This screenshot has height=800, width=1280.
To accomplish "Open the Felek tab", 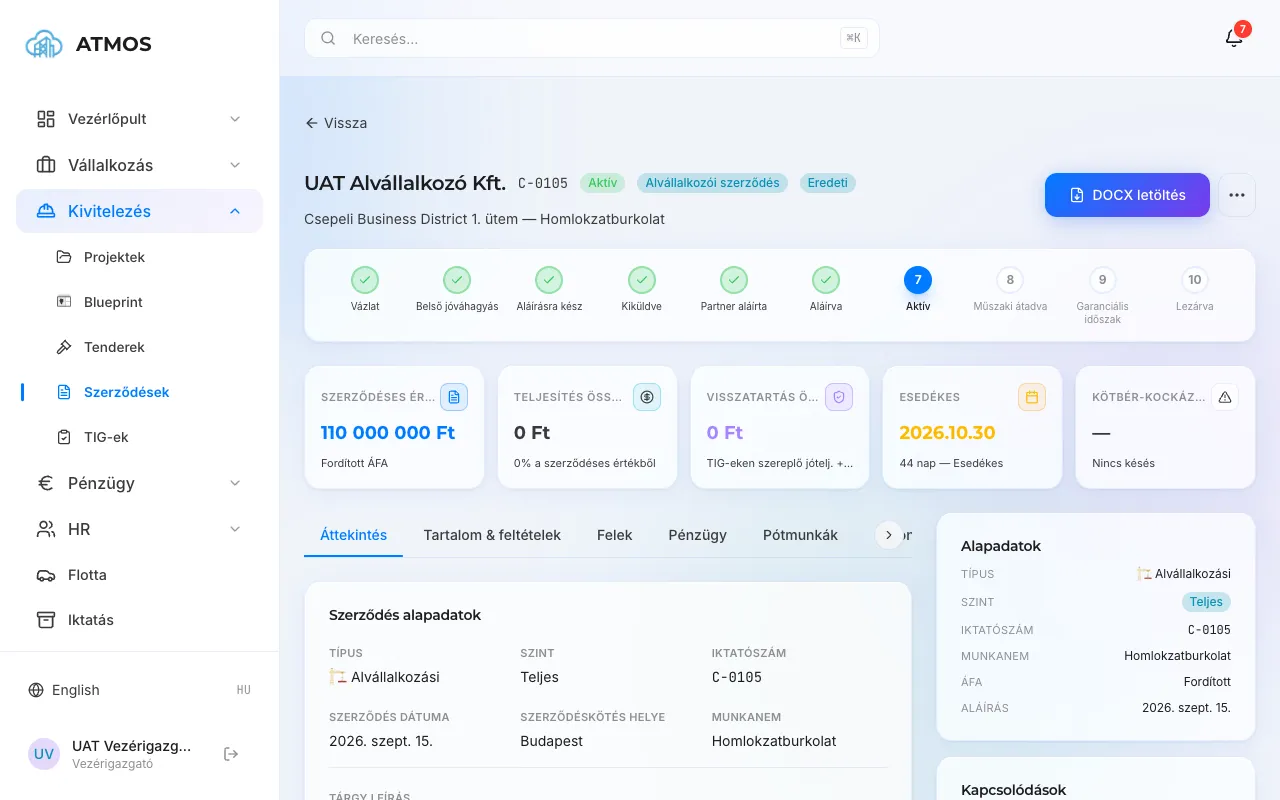I will coord(615,535).
